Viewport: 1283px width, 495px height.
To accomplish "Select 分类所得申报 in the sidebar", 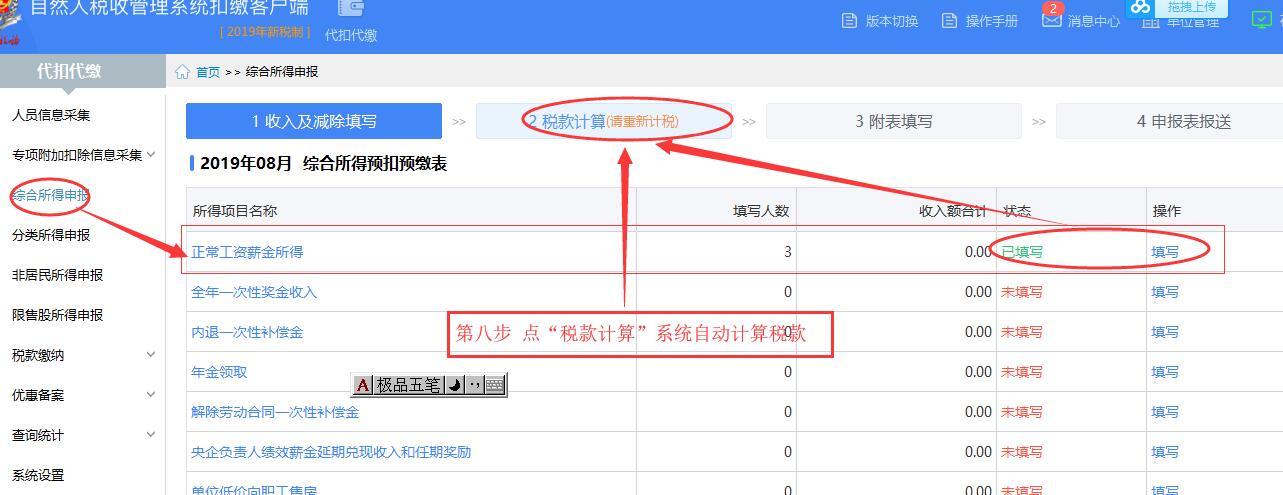I will click(x=51, y=235).
